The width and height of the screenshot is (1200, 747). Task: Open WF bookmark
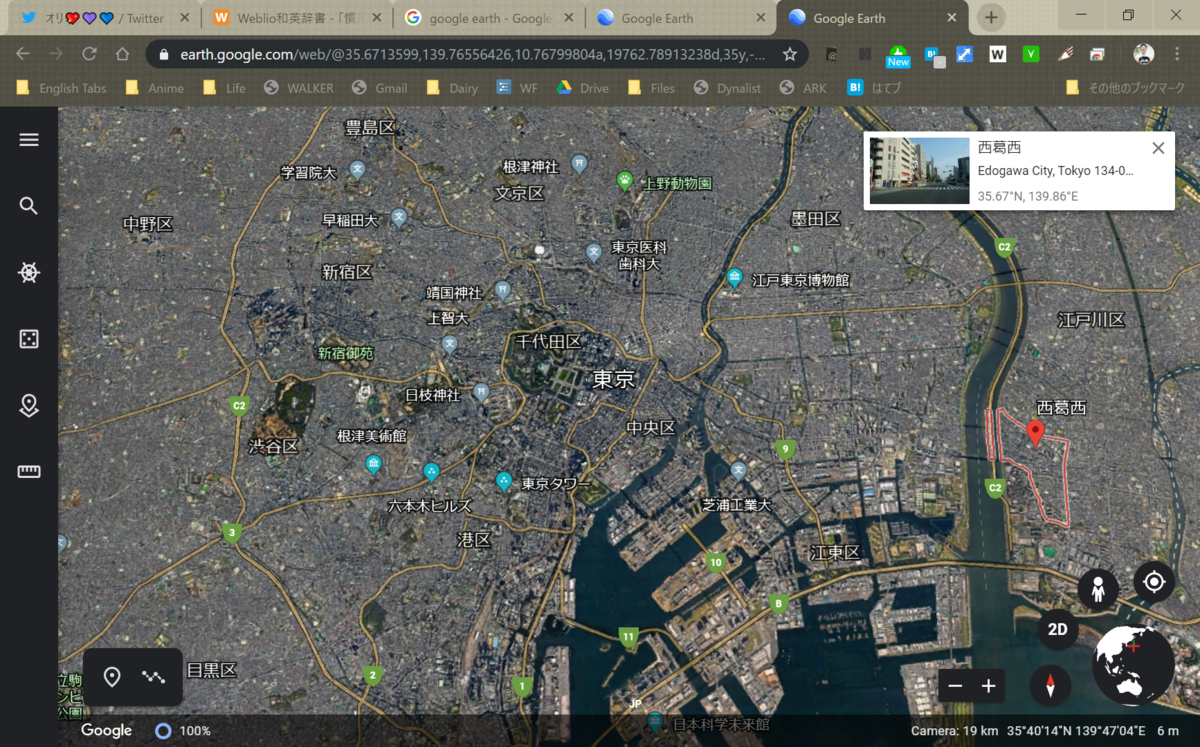pyautogui.click(x=517, y=88)
